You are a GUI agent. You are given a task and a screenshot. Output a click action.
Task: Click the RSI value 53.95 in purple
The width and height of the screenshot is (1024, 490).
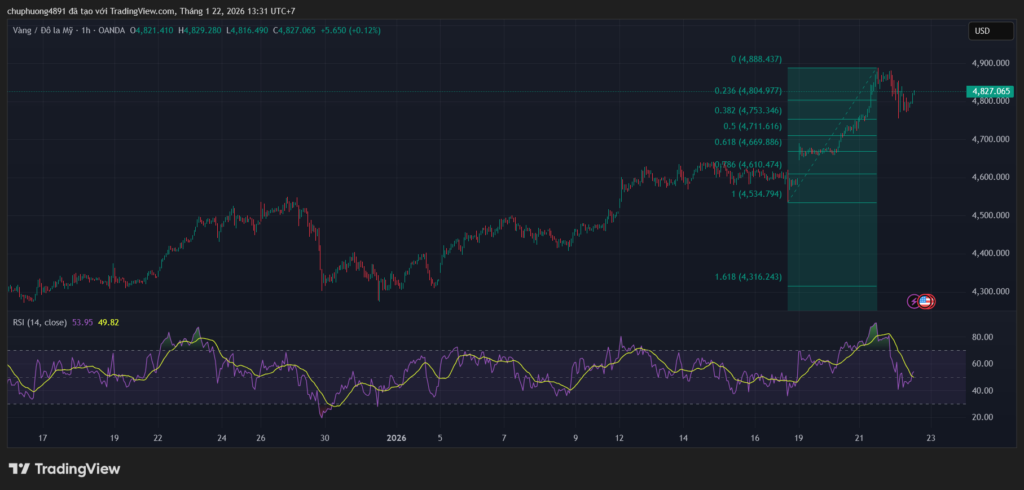click(x=83, y=322)
